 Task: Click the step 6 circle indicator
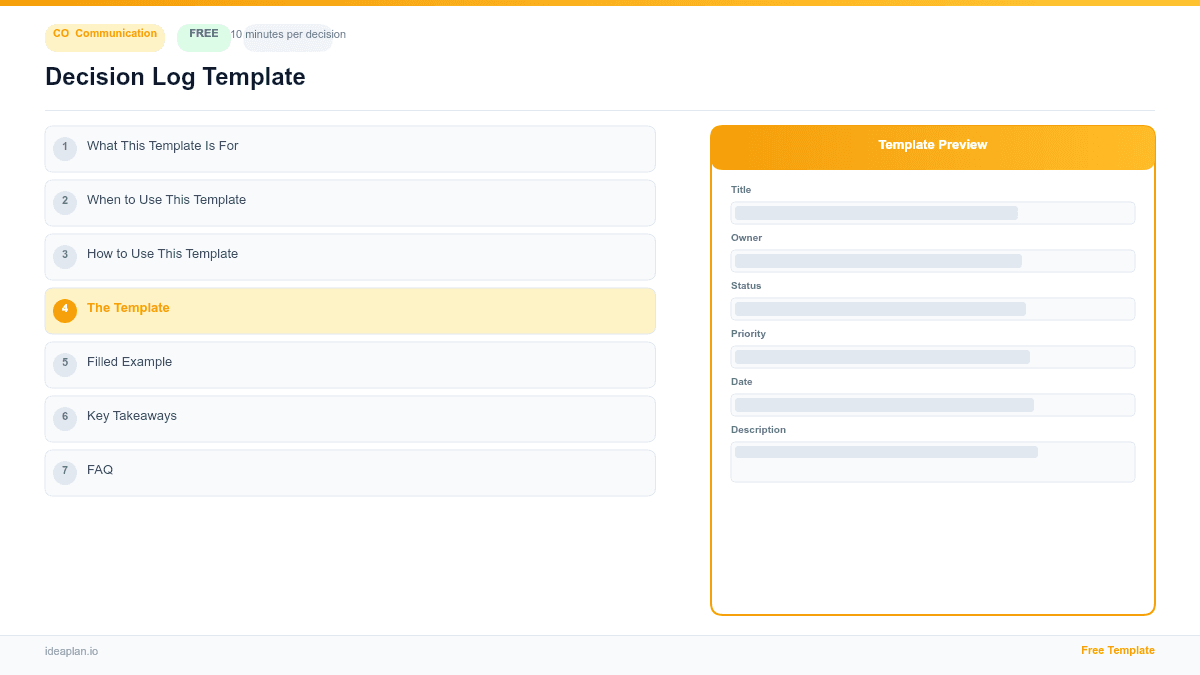click(65, 417)
